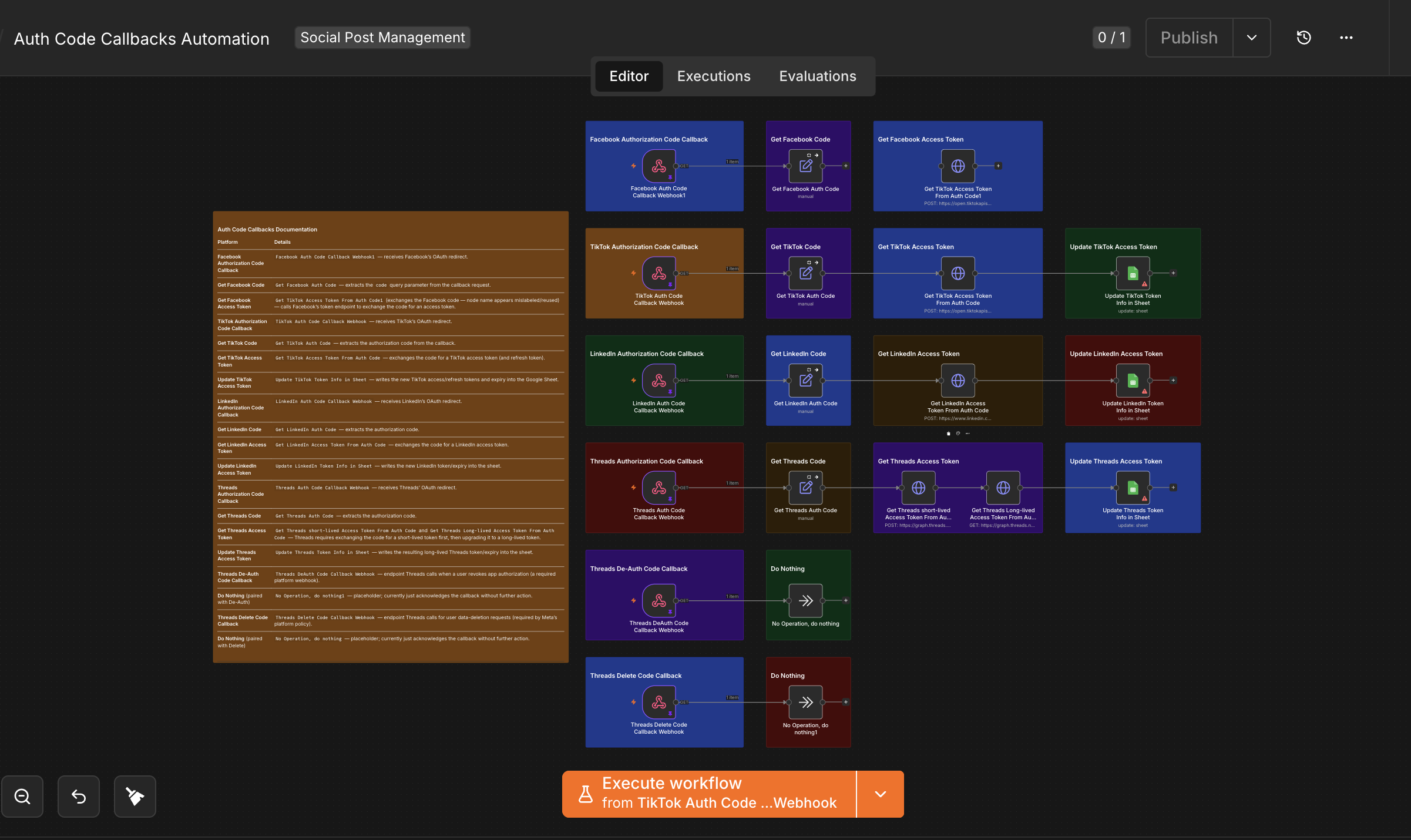Viewport: 1411px width, 840px height.
Task: Switch to the Editor tab
Action: (629, 76)
